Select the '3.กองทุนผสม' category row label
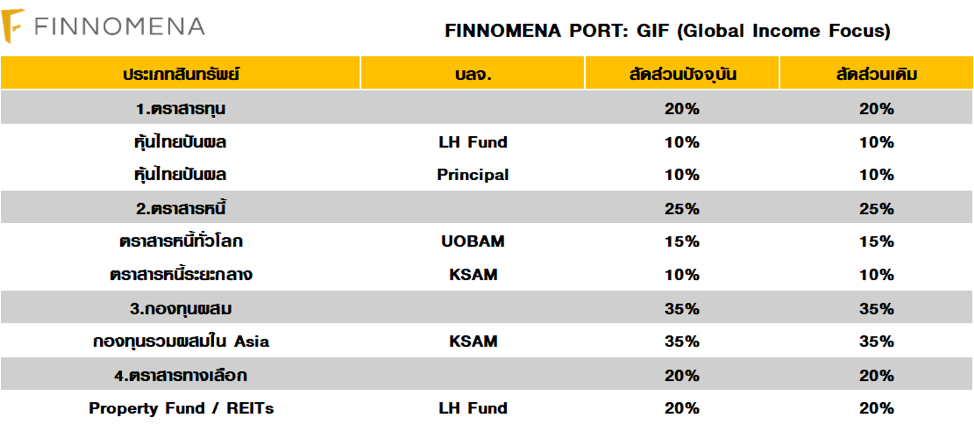974x424 pixels. (x=181, y=308)
